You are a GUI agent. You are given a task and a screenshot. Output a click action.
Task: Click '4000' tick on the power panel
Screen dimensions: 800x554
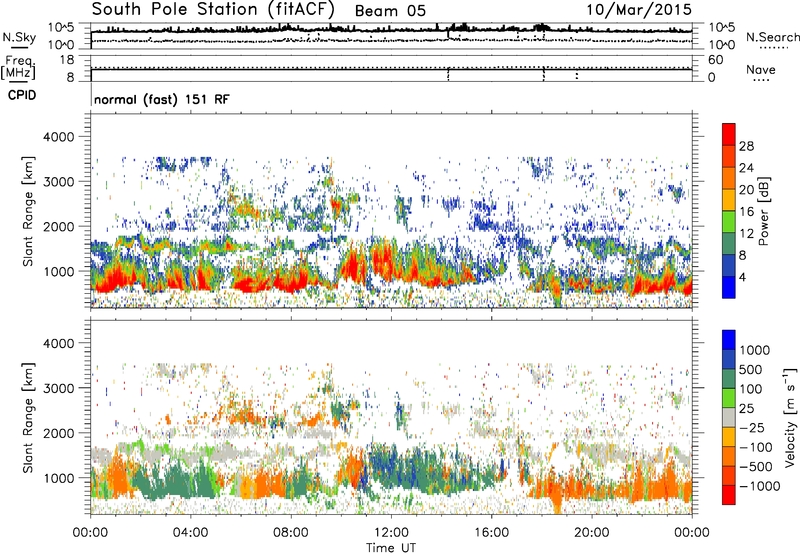coord(59,137)
